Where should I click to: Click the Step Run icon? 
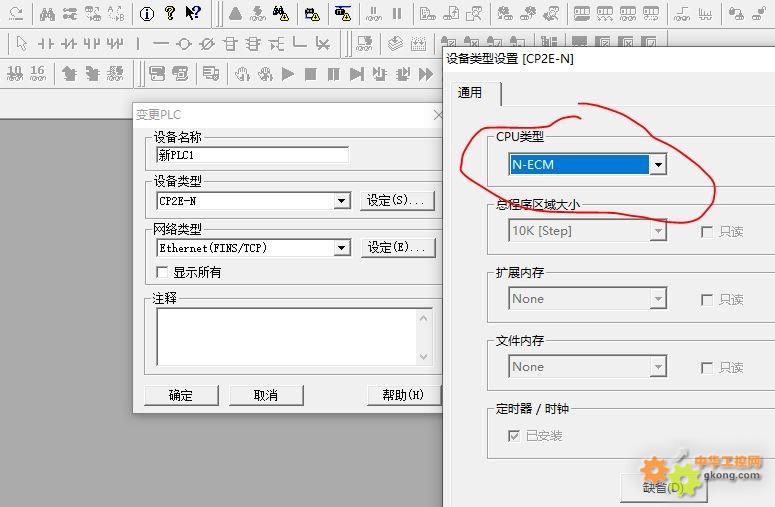point(356,75)
